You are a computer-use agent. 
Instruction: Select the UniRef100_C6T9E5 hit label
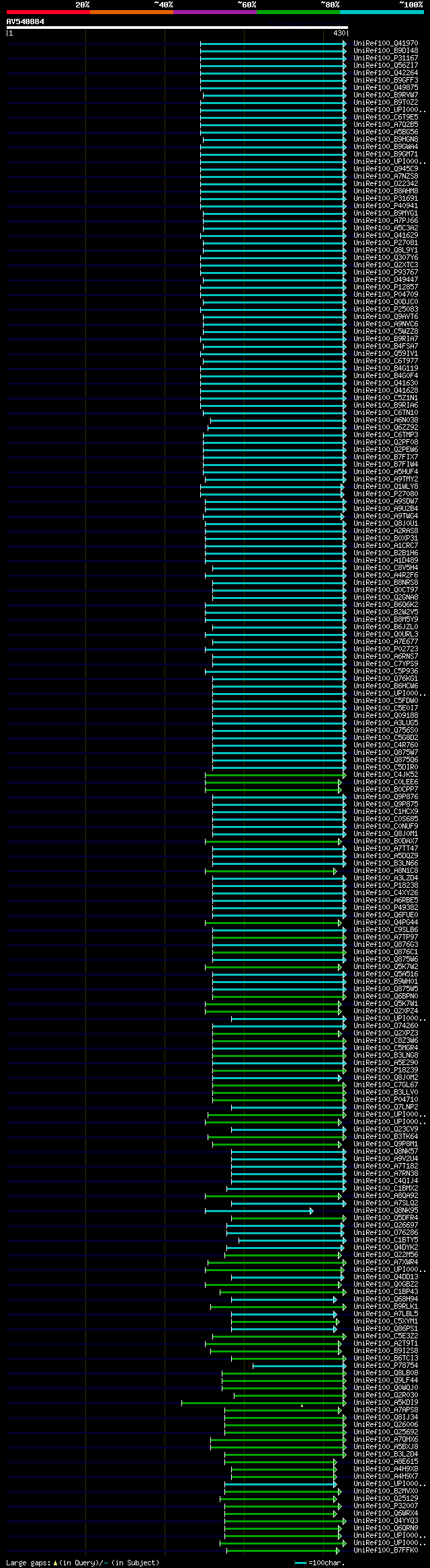coord(386,118)
